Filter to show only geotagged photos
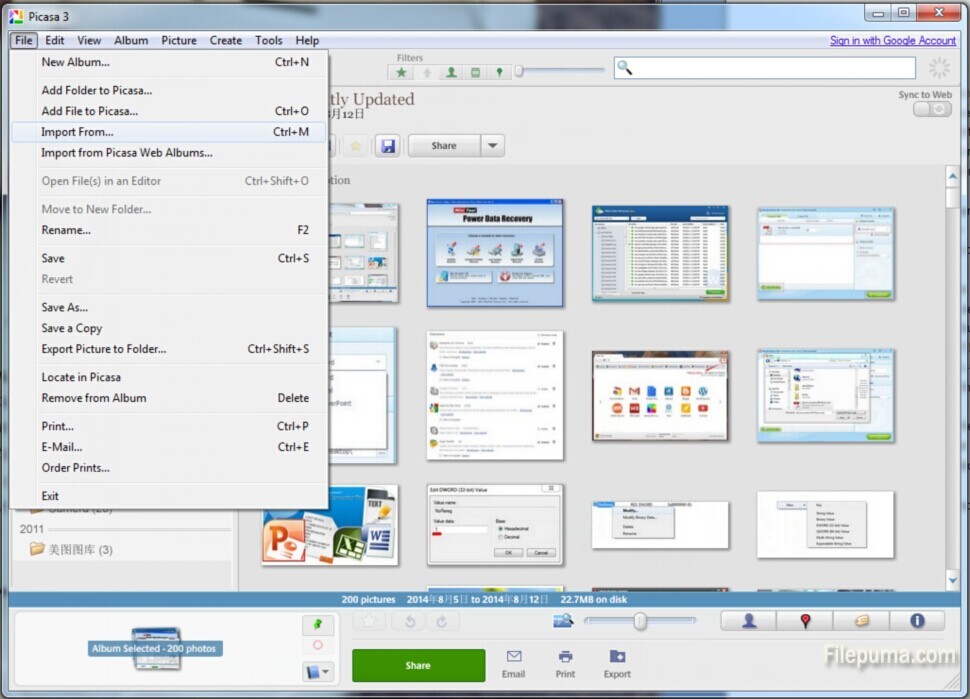The height and width of the screenshot is (699, 970). click(x=499, y=72)
